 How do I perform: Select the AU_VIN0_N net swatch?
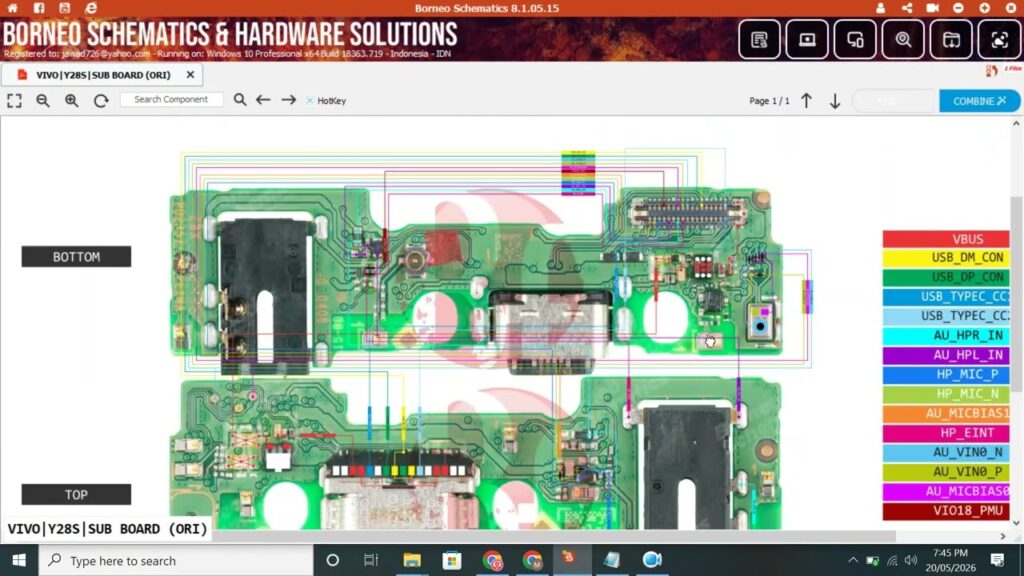pyautogui.click(x=946, y=452)
